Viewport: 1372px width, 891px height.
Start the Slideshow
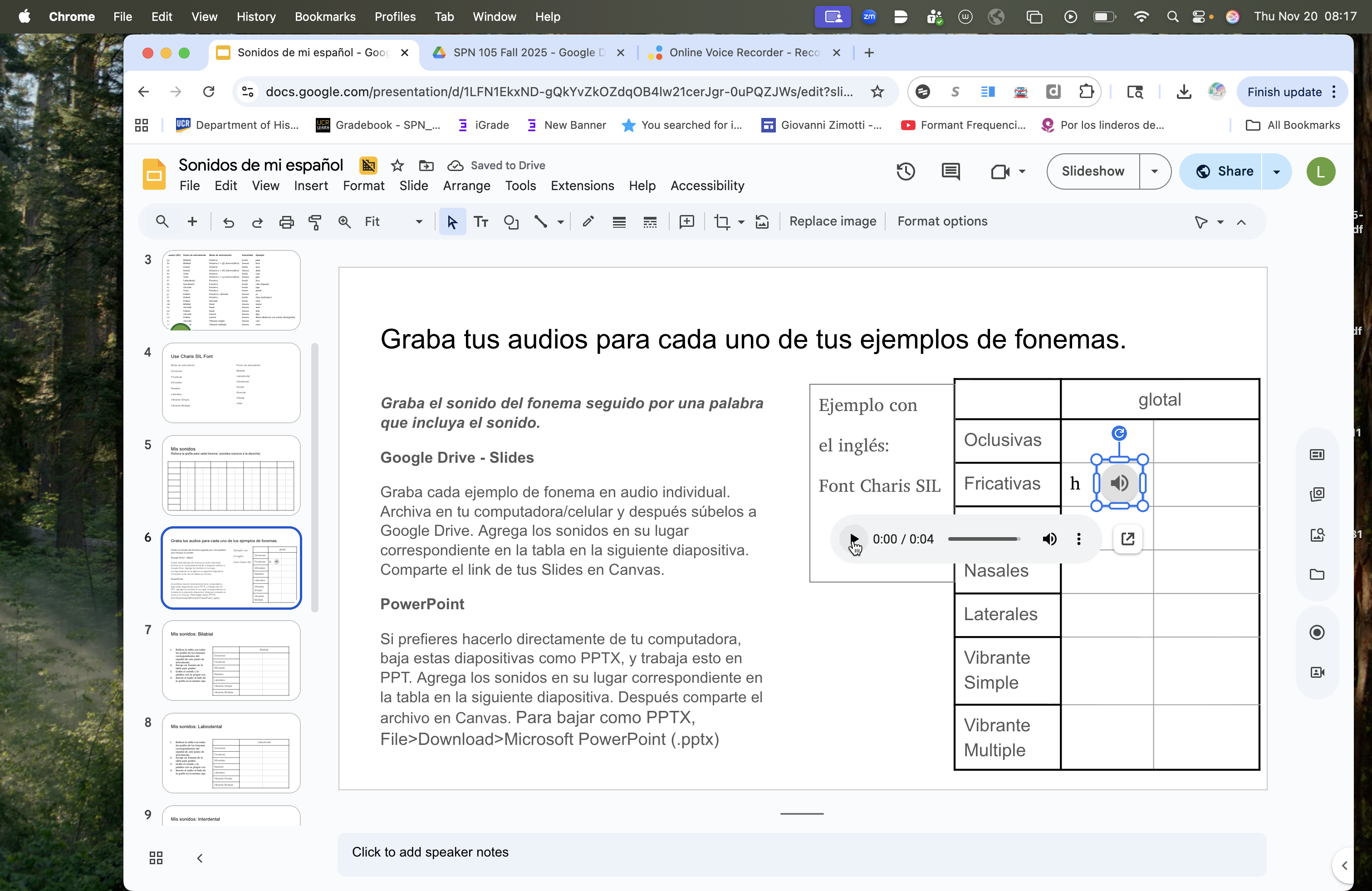click(1093, 171)
